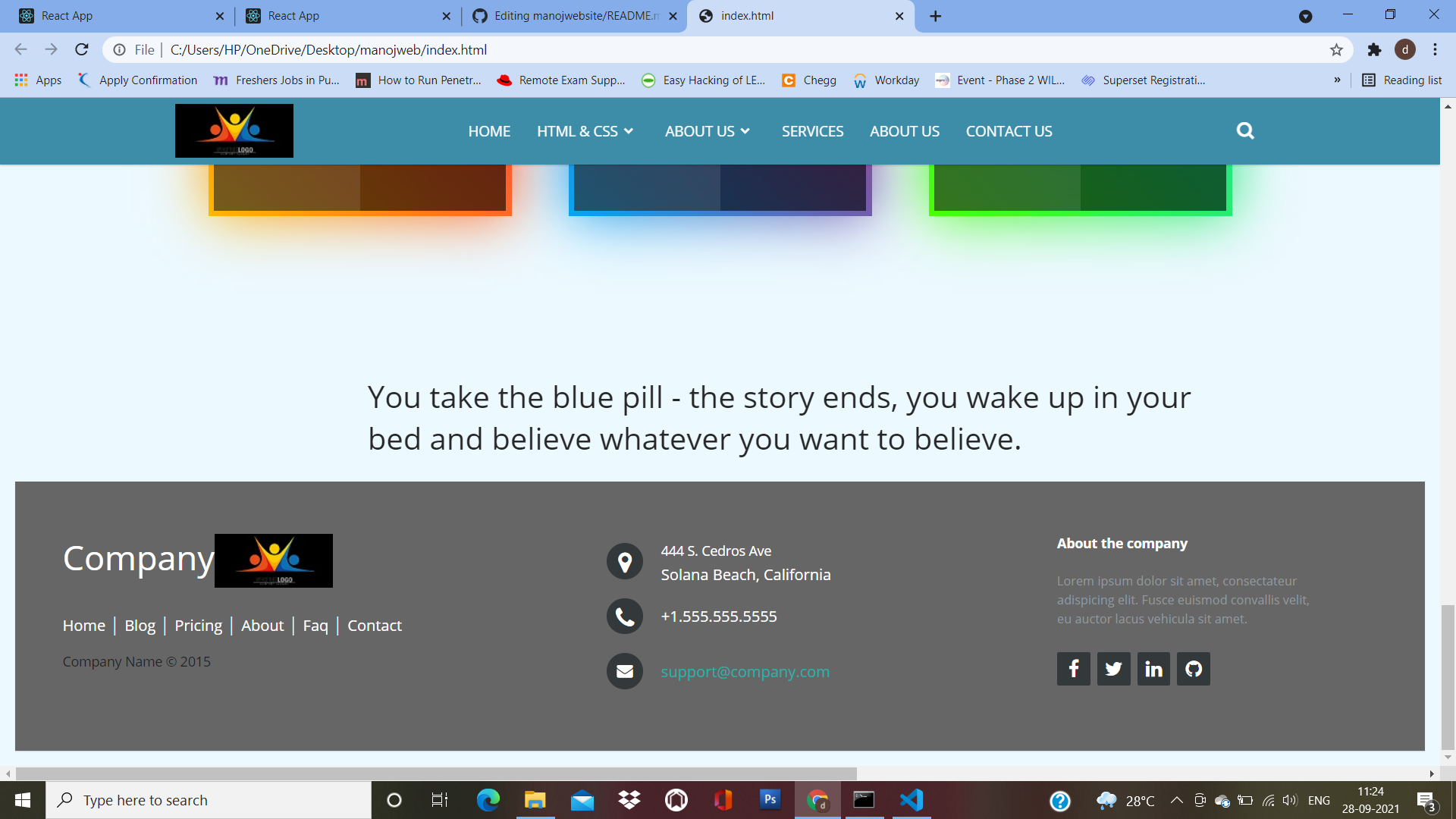This screenshot has width=1456, height=819.
Task: Reload the page with refresh icon
Action: [82, 50]
